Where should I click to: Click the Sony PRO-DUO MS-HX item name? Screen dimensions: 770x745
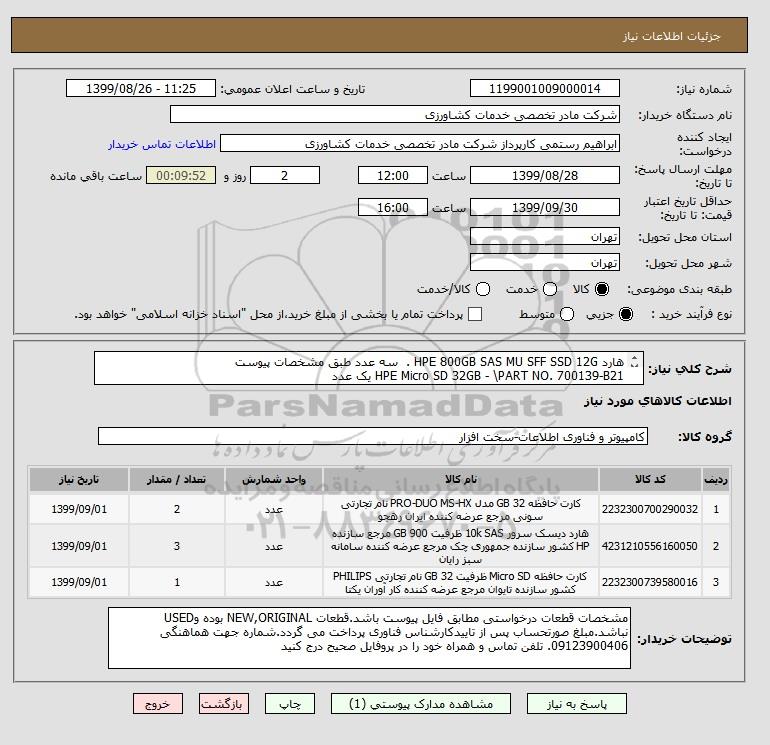tap(461, 510)
